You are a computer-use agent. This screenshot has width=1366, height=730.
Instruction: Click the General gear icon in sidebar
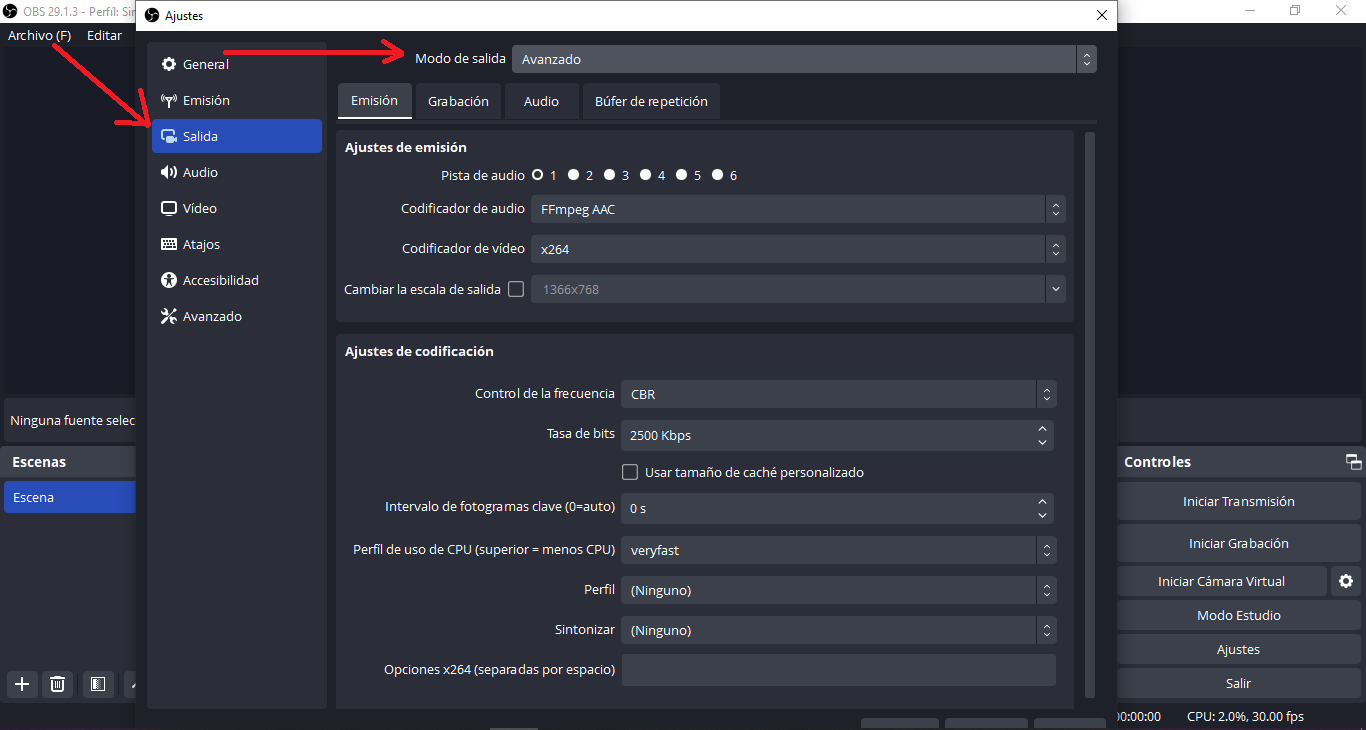pos(169,65)
